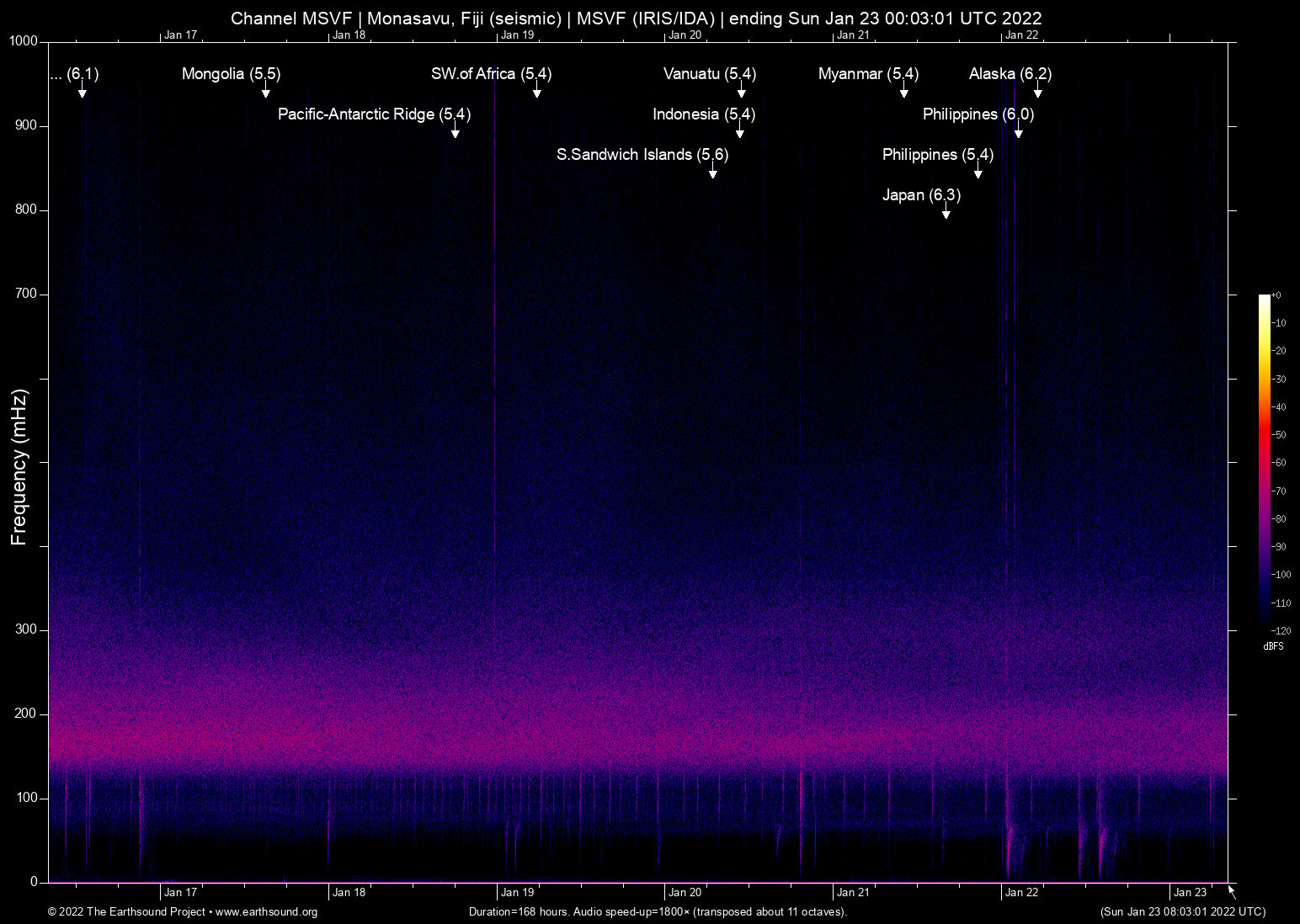Click the Indonesia (5.4) event label
This screenshot has width=1300, height=924.
(704, 114)
